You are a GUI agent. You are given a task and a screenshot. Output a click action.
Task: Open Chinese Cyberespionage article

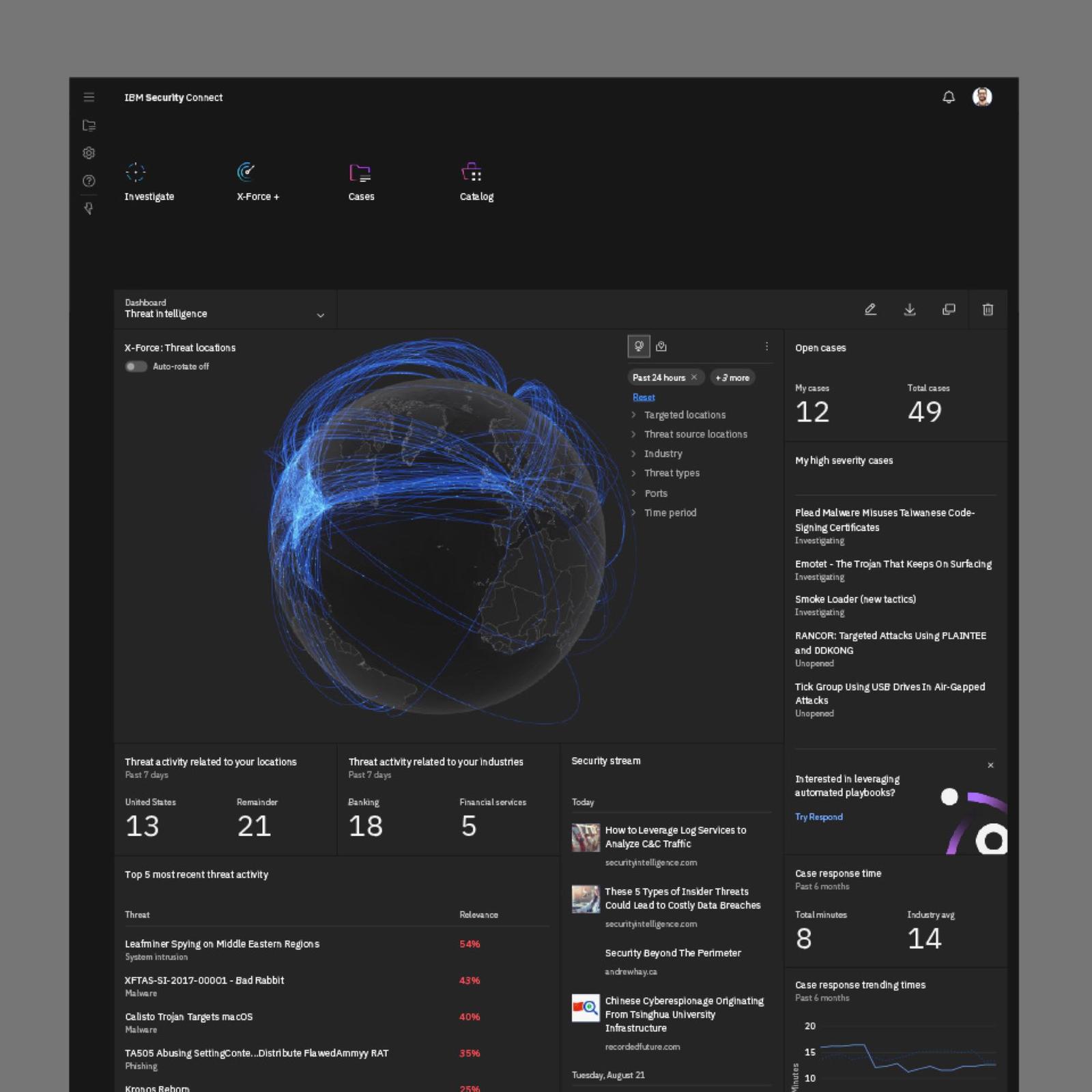(x=685, y=1014)
